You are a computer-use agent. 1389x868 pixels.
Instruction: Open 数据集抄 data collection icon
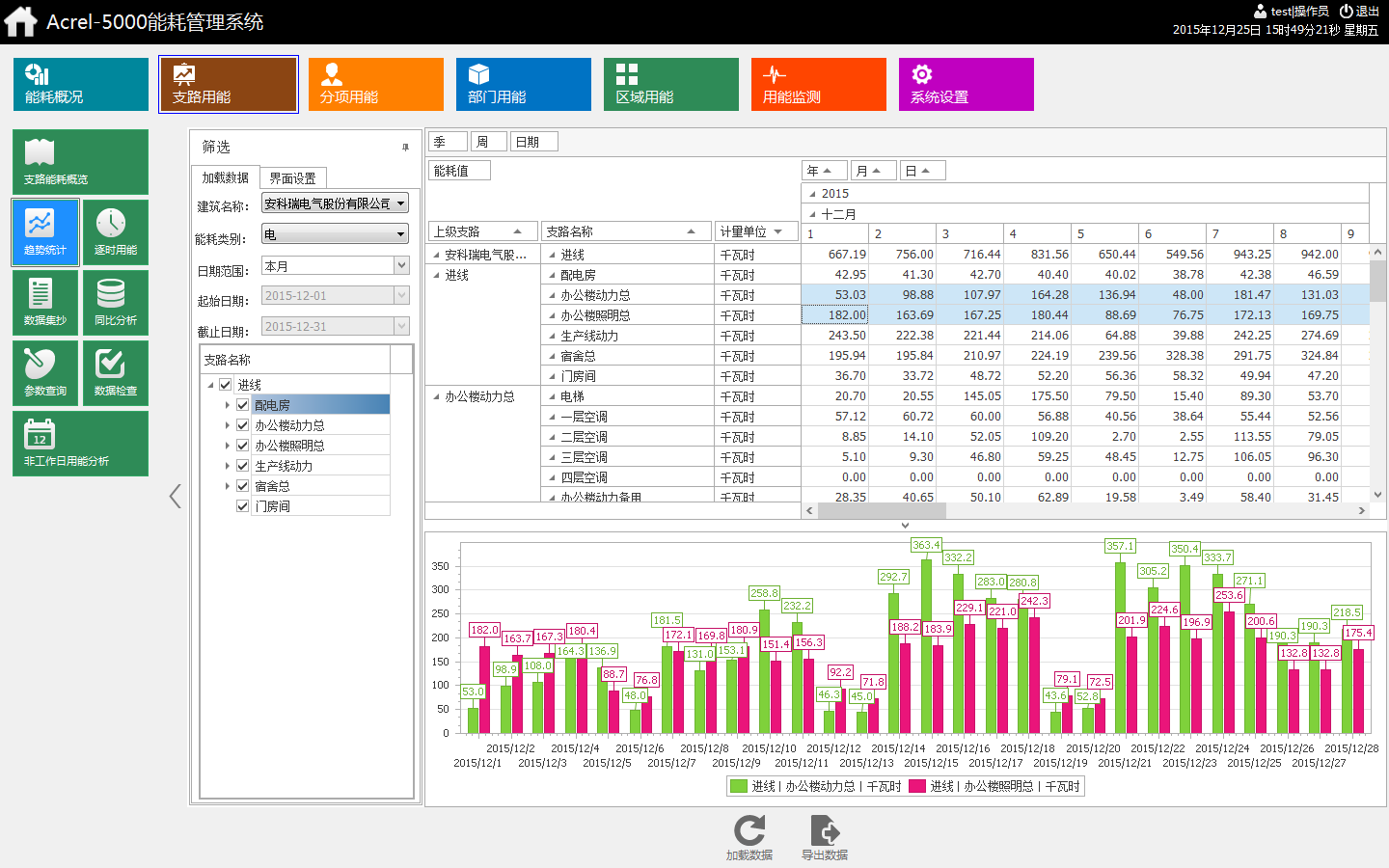pyautogui.click(x=44, y=302)
